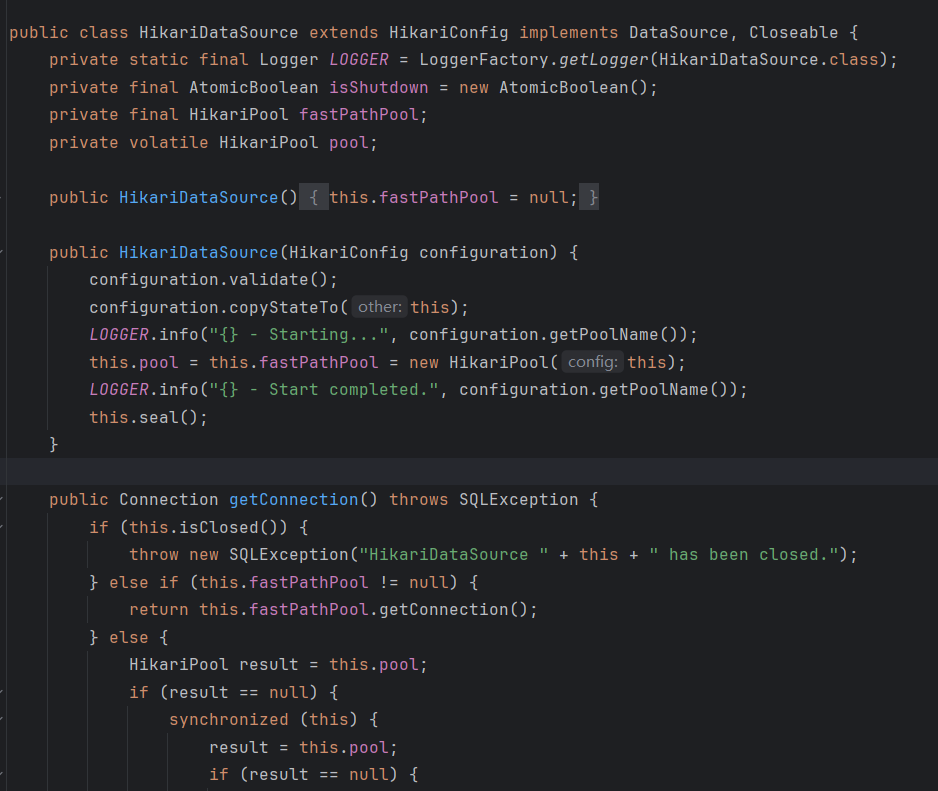Click the 'other:' parameter inlay hint
The width and height of the screenshot is (938, 791).
[x=379, y=307]
